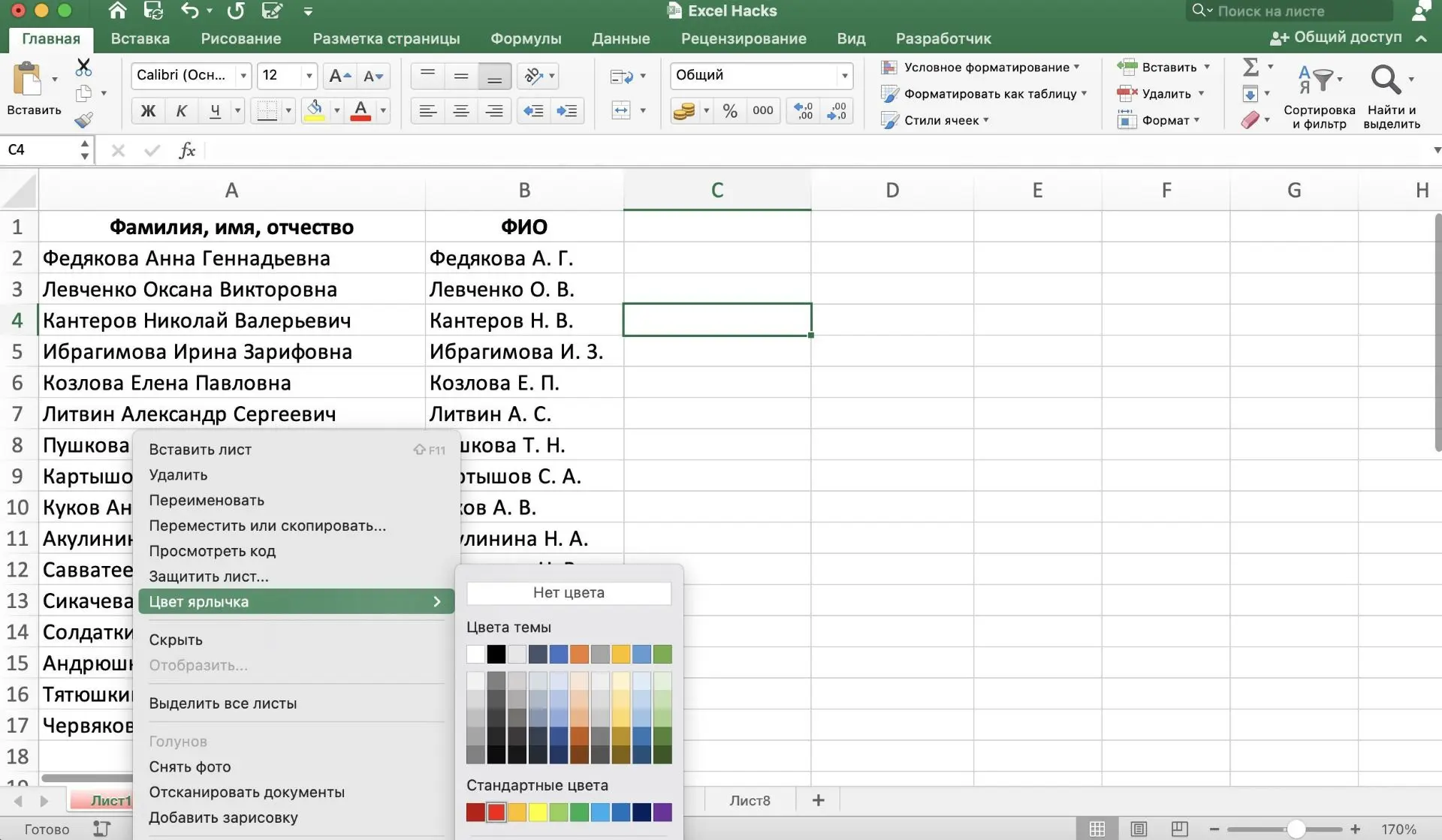1442x840 pixels.
Task: Pick yellow in standard colors row
Action: 538,812
